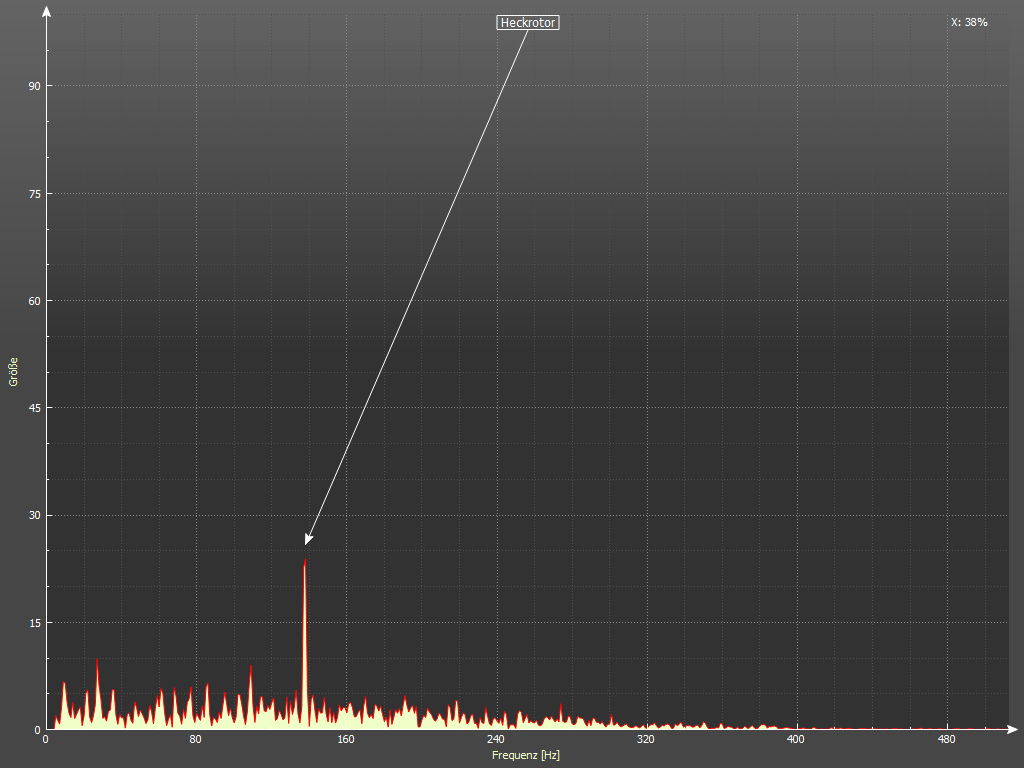This screenshot has width=1024, height=768.
Task: Select the 15 tick label on y-axis
Action: pyautogui.click(x=34, y=623)
